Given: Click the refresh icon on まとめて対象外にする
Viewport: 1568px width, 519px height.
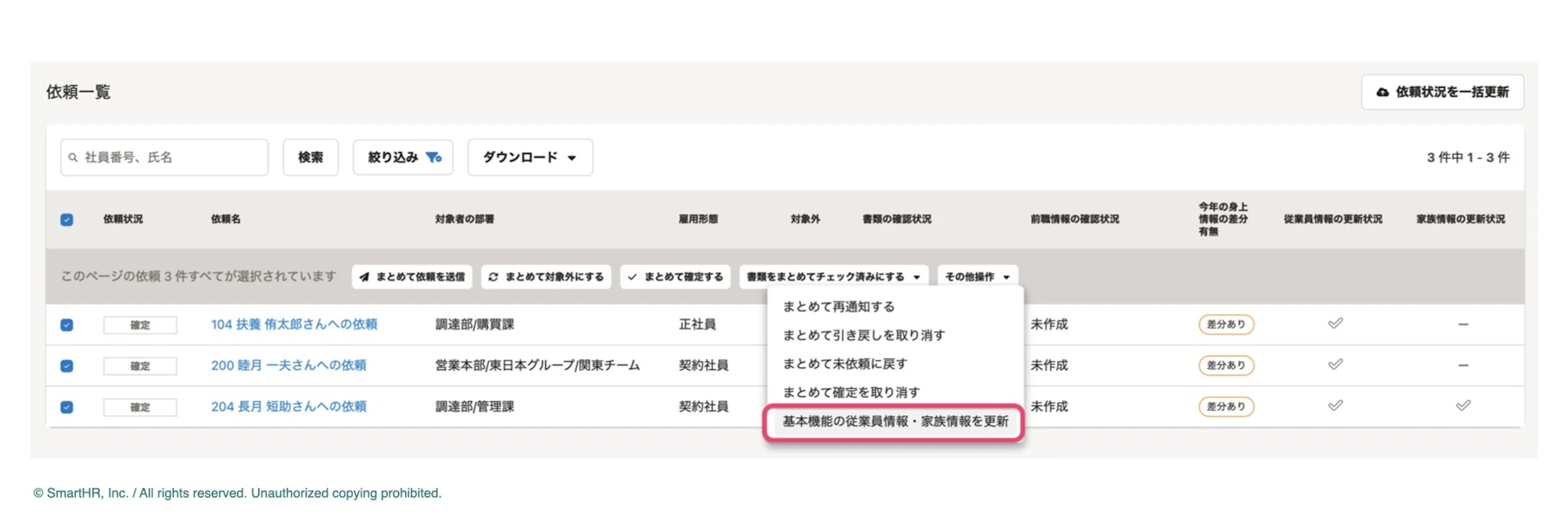Looking at the screenshot, I should click(x=493, y=277).
